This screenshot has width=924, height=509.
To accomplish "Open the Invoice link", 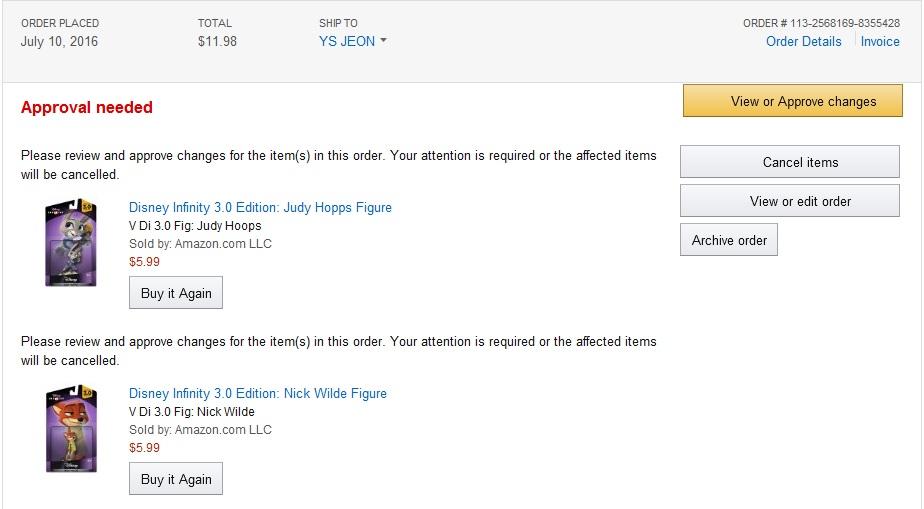I will click(x=880, y=41).
